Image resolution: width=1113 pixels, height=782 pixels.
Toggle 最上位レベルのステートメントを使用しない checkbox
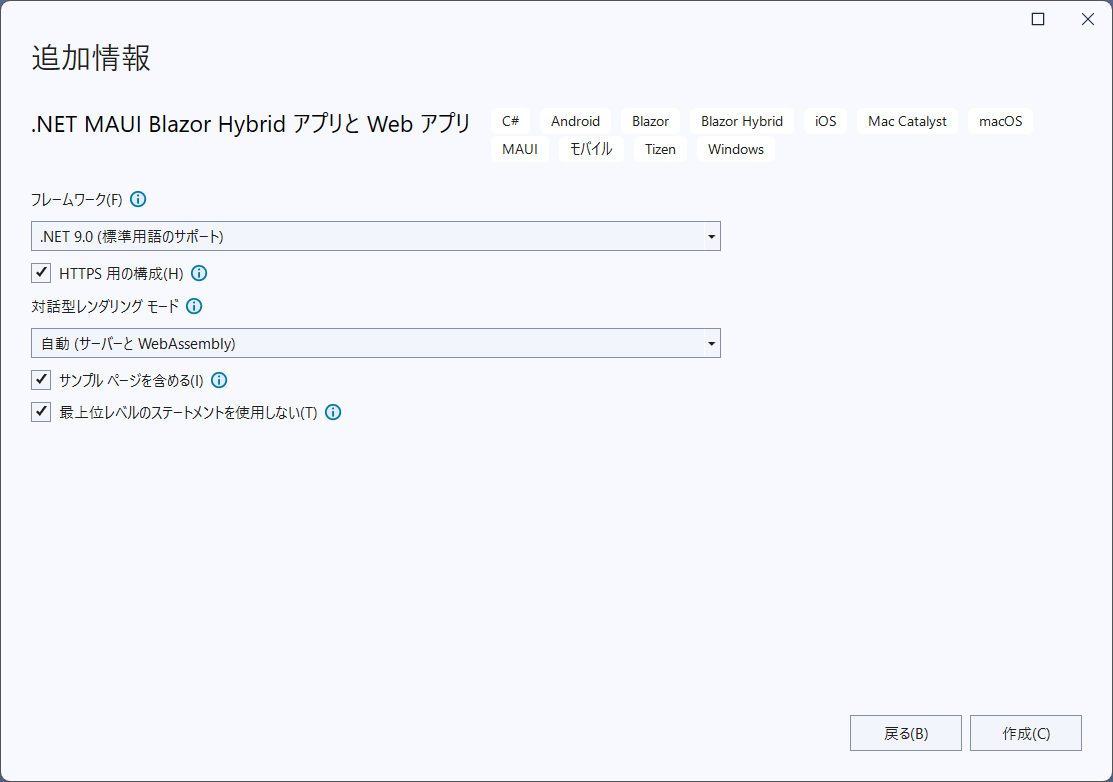click(x=41, y=412)
